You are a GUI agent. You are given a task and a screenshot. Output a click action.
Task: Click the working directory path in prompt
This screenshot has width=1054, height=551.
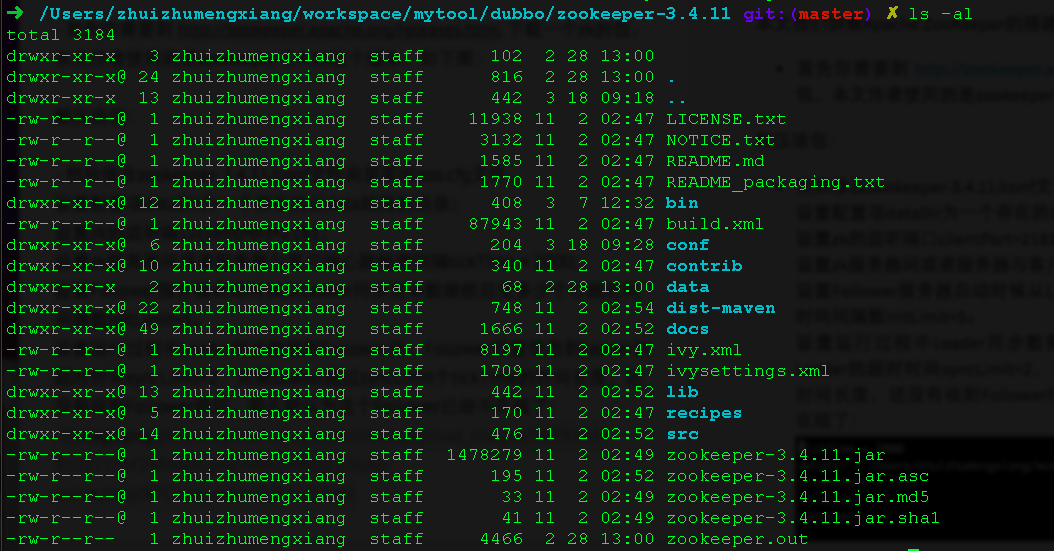pos(384,13)
